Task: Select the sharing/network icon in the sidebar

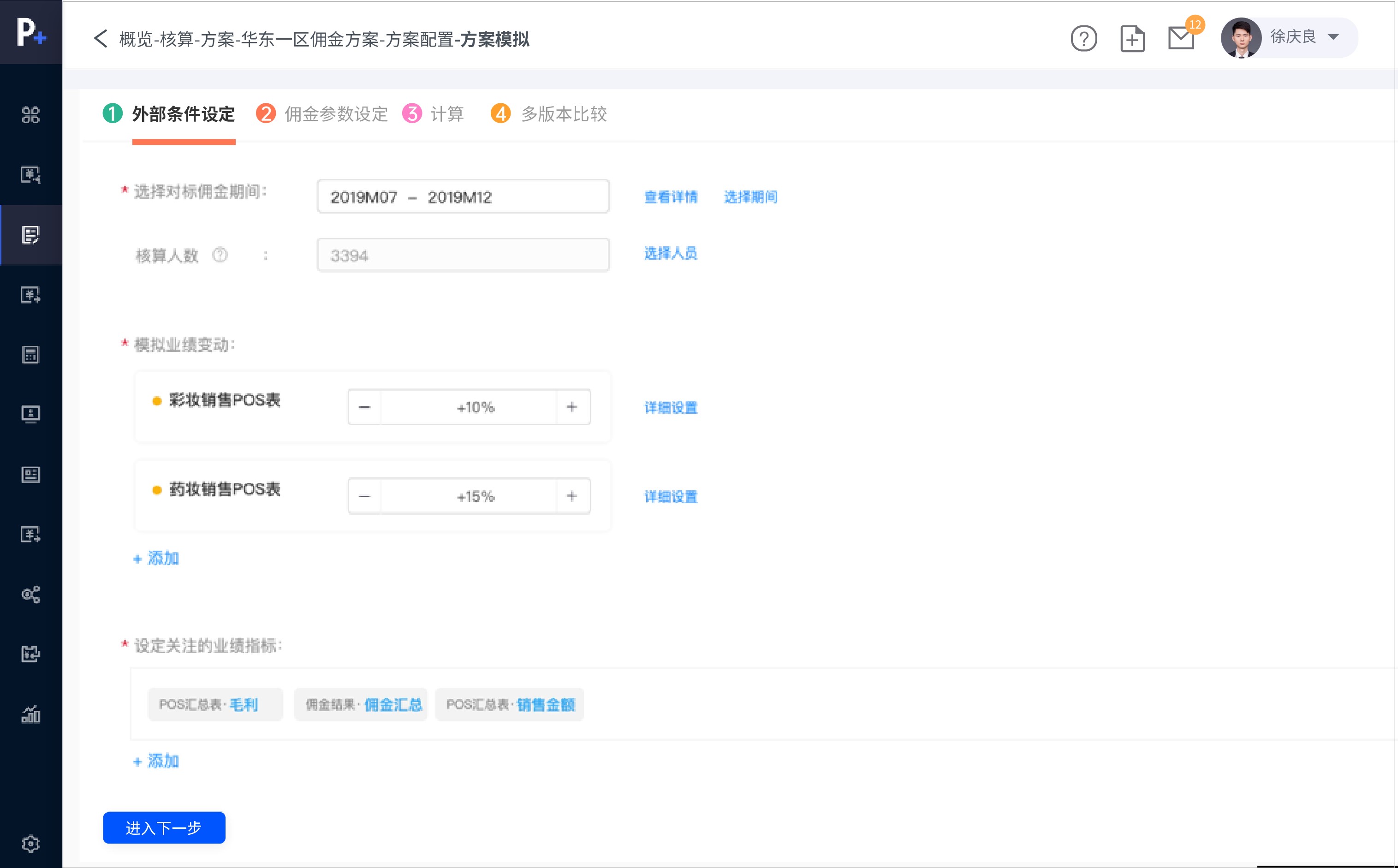Action: pyautogui.click(x=31, y=595)
